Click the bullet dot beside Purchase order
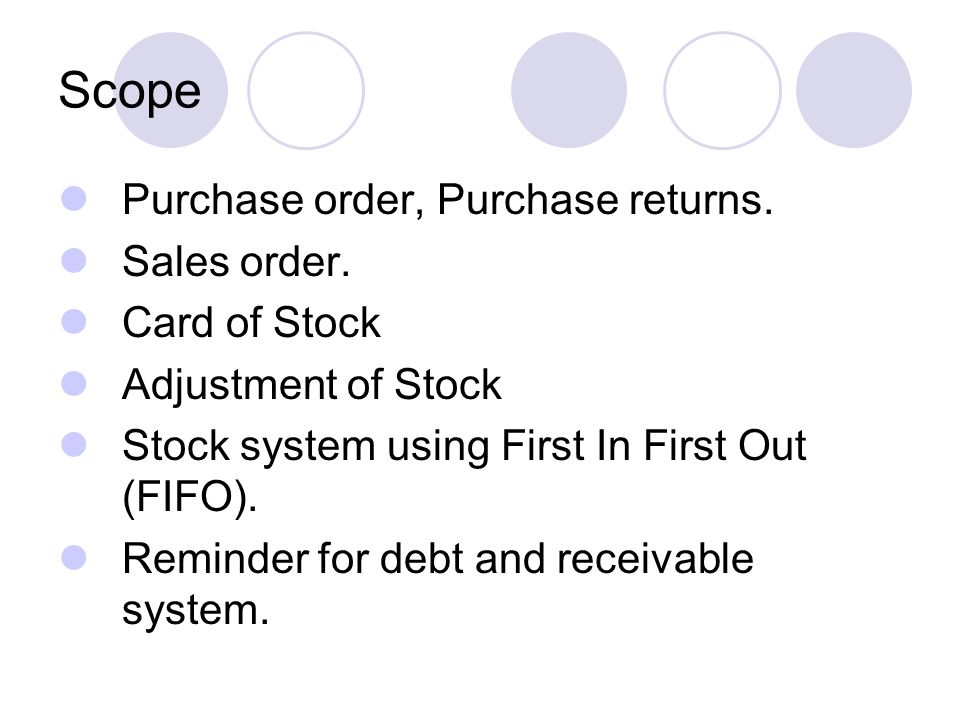 74,198
